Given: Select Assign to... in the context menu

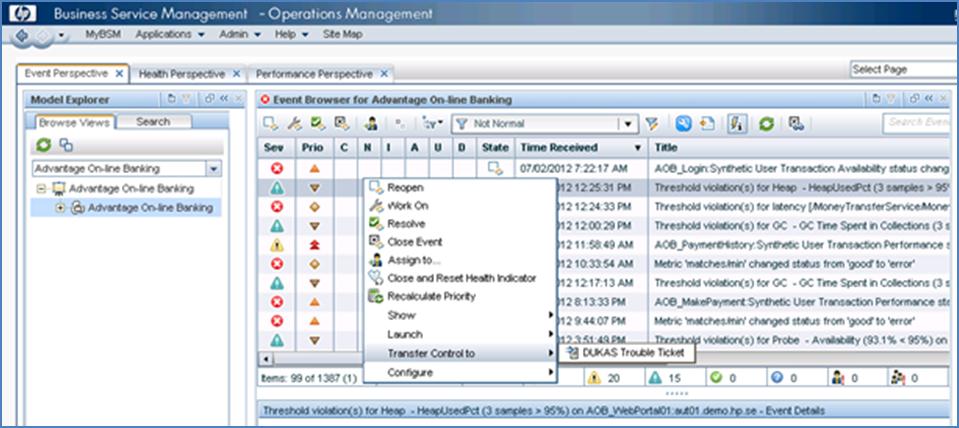Looking at the screenshot, I should point(460,260).
